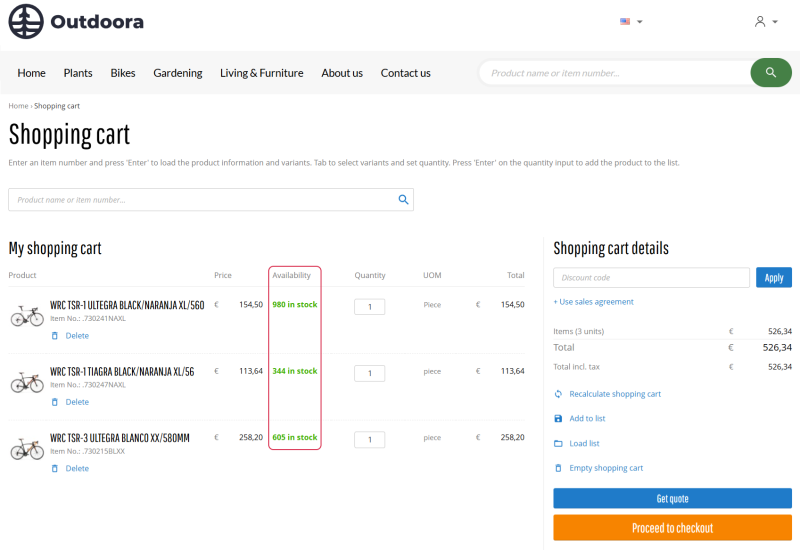The image size is (800, 550).
Task: Click the Load list folder icon
Action: point(558,443)
